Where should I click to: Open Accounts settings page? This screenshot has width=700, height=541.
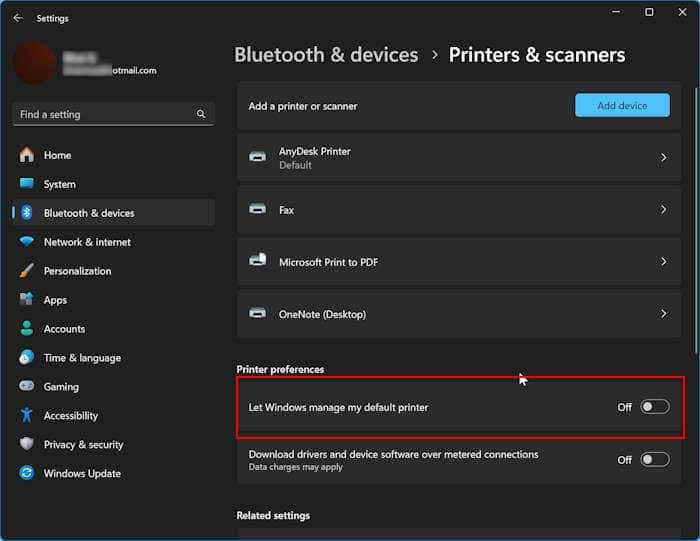click(114, 329)
